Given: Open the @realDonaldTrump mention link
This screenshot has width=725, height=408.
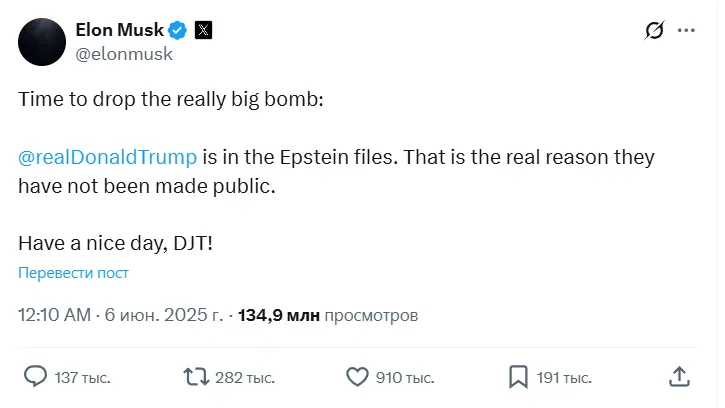Looking at the screenshot, I should [x=107, y=158].
